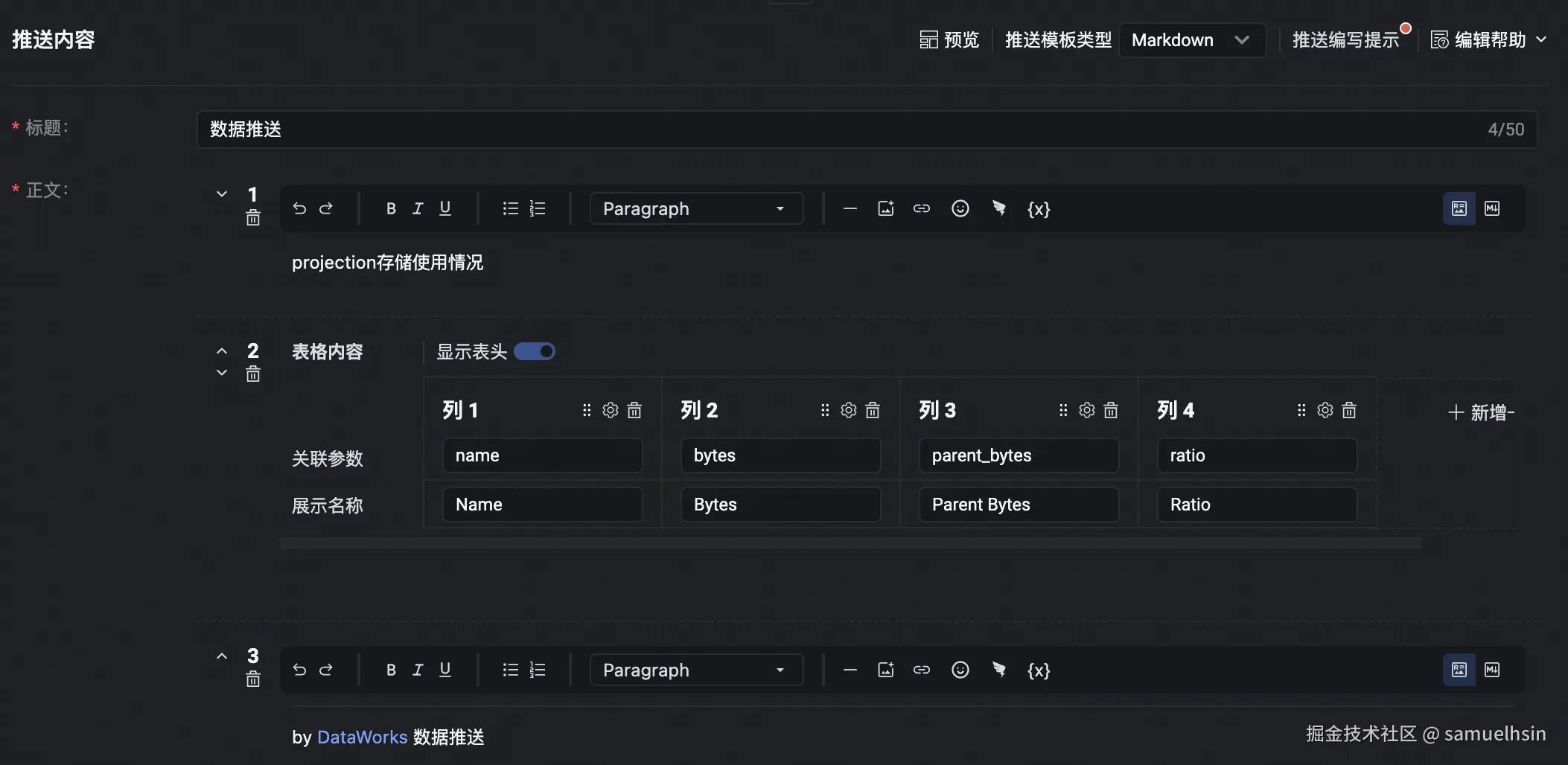The width and height of the screenshot is (1568, 765).
Task: Insert link in section 3 editor
Action: click(x=922, y=670)
